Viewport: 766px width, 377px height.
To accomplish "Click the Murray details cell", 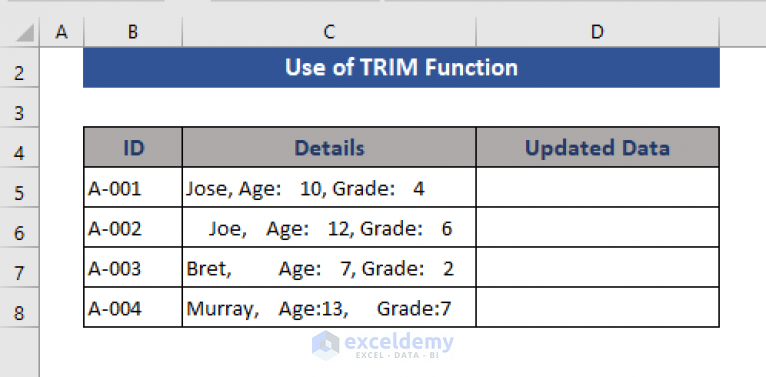I will [x=329, y=308].
